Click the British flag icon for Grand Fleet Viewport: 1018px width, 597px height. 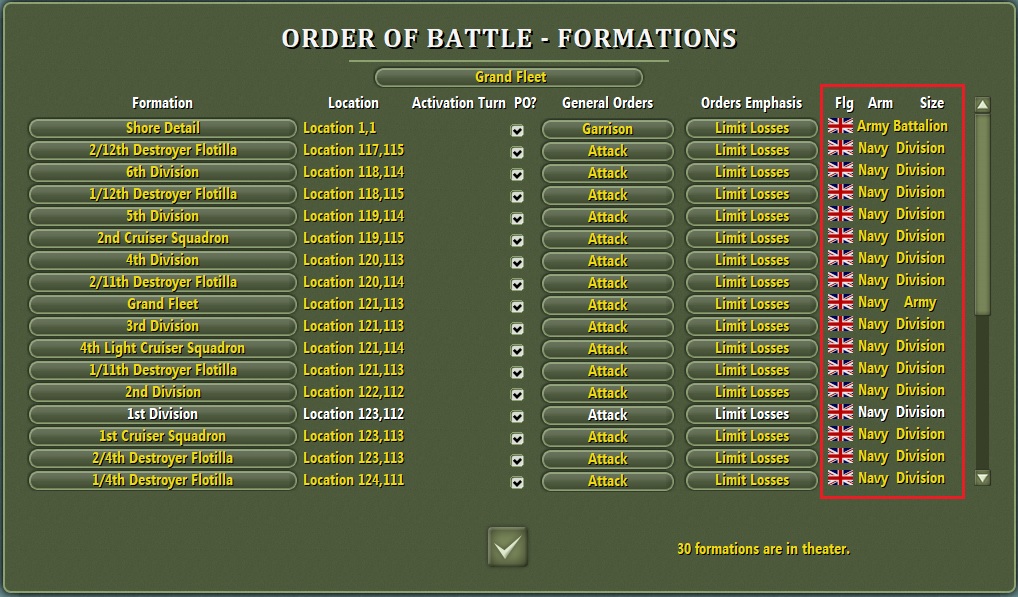[842, 303]
